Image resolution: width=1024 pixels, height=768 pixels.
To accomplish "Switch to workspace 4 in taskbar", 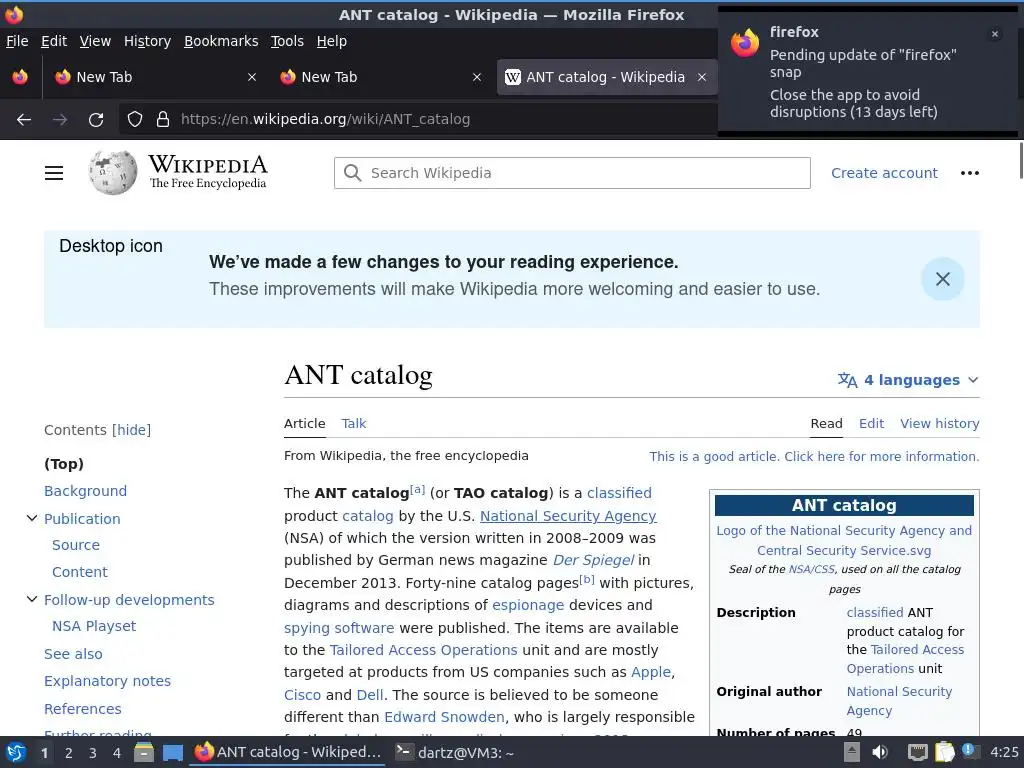I will point(117,753).
